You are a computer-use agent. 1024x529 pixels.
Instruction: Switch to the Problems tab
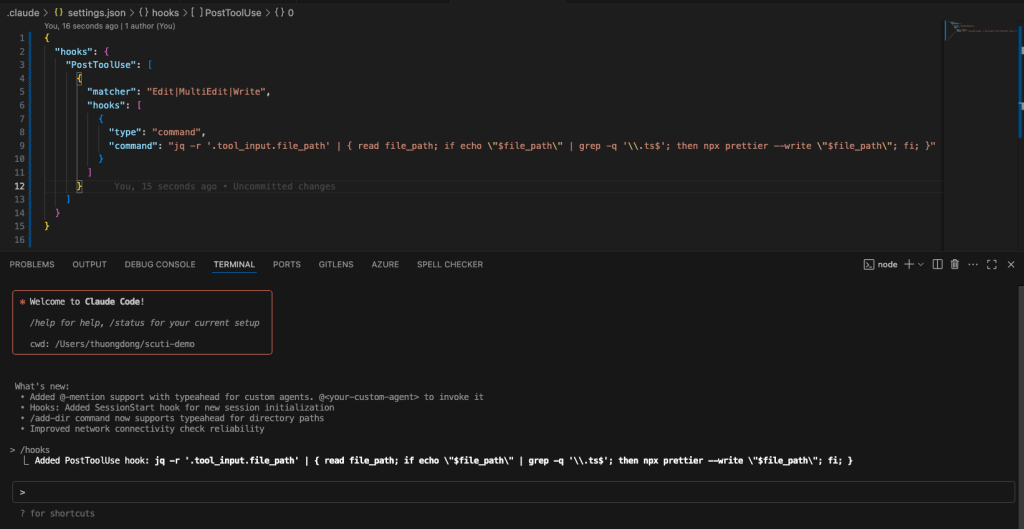(x=32, y=264)
